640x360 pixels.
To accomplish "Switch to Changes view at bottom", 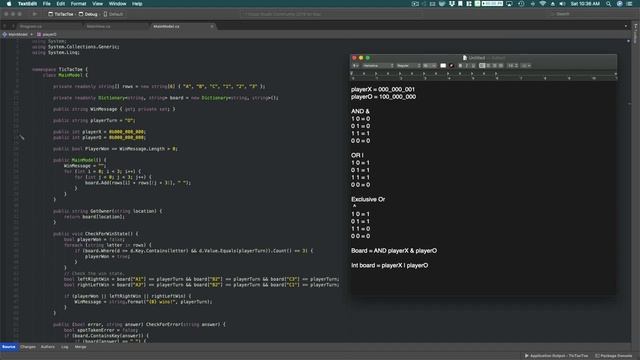I will click(x=28, y=347).
